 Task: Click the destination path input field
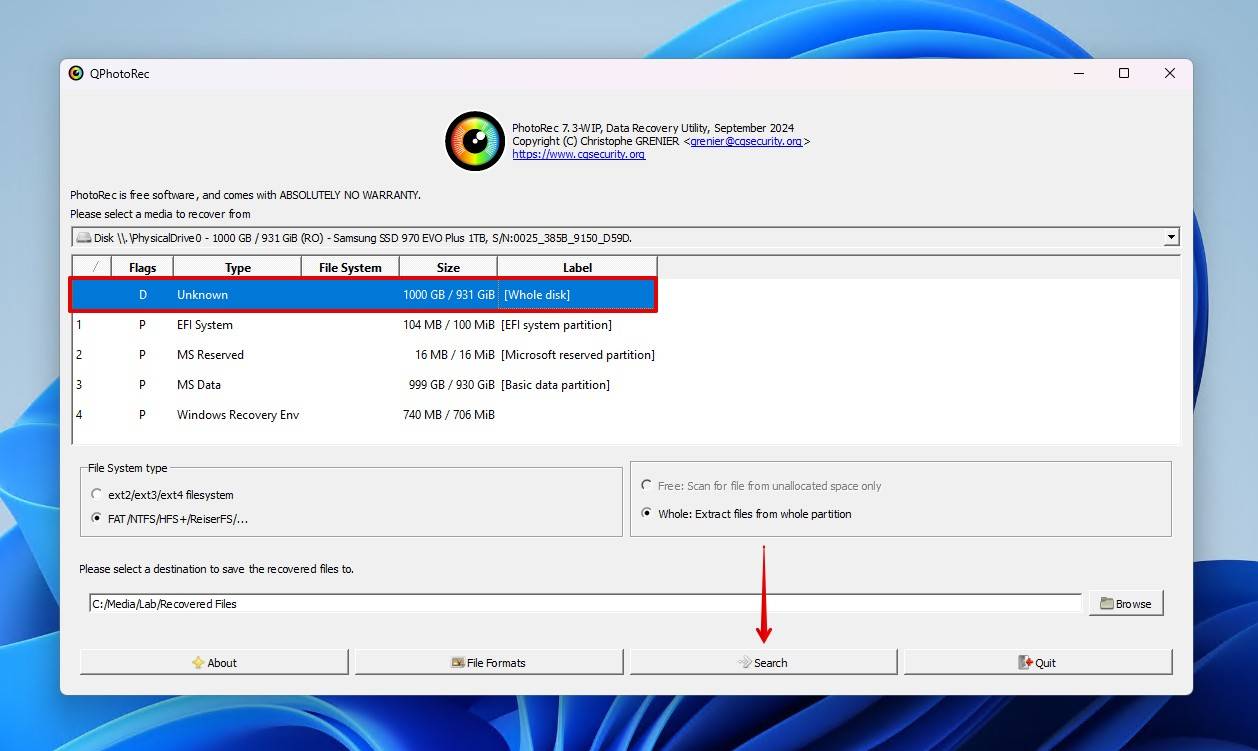pyautogui.click(x=585, y=603)
